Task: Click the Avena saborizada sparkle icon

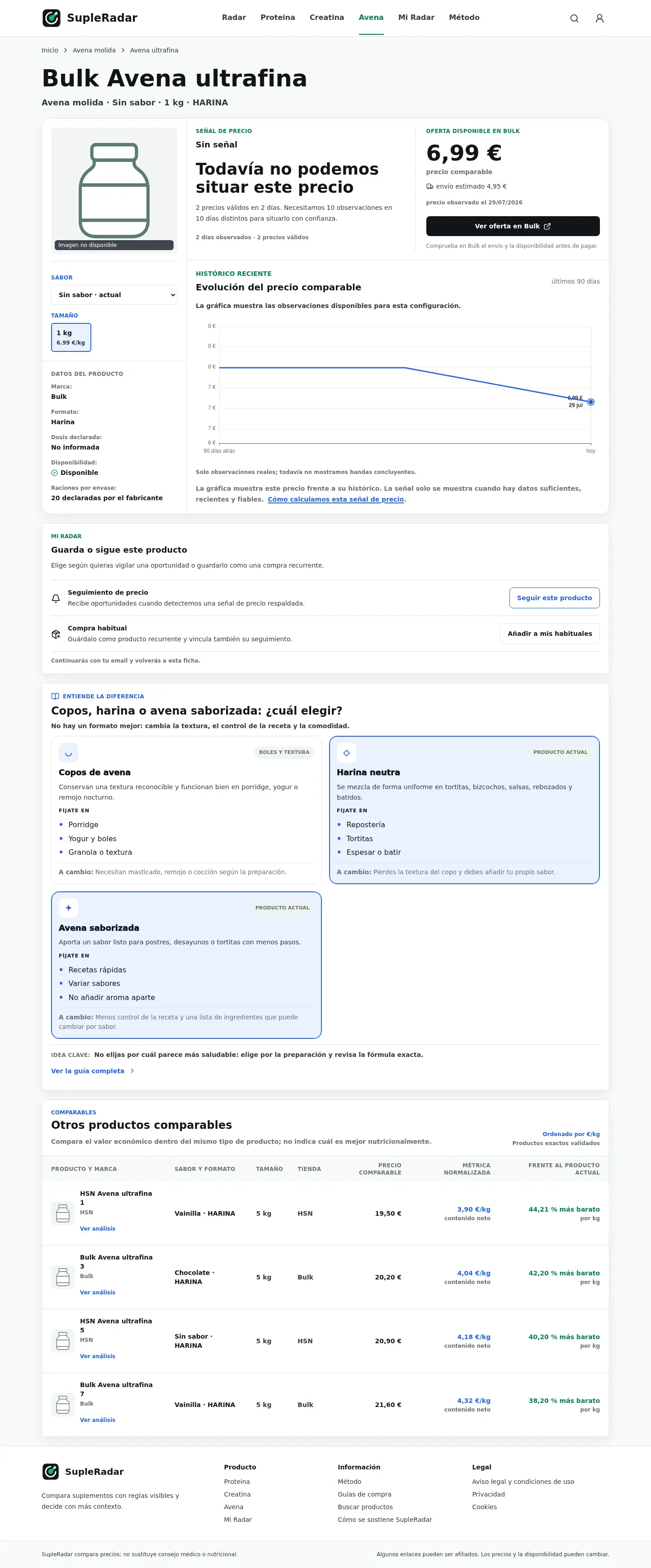Action: click(x=68, y=908)
